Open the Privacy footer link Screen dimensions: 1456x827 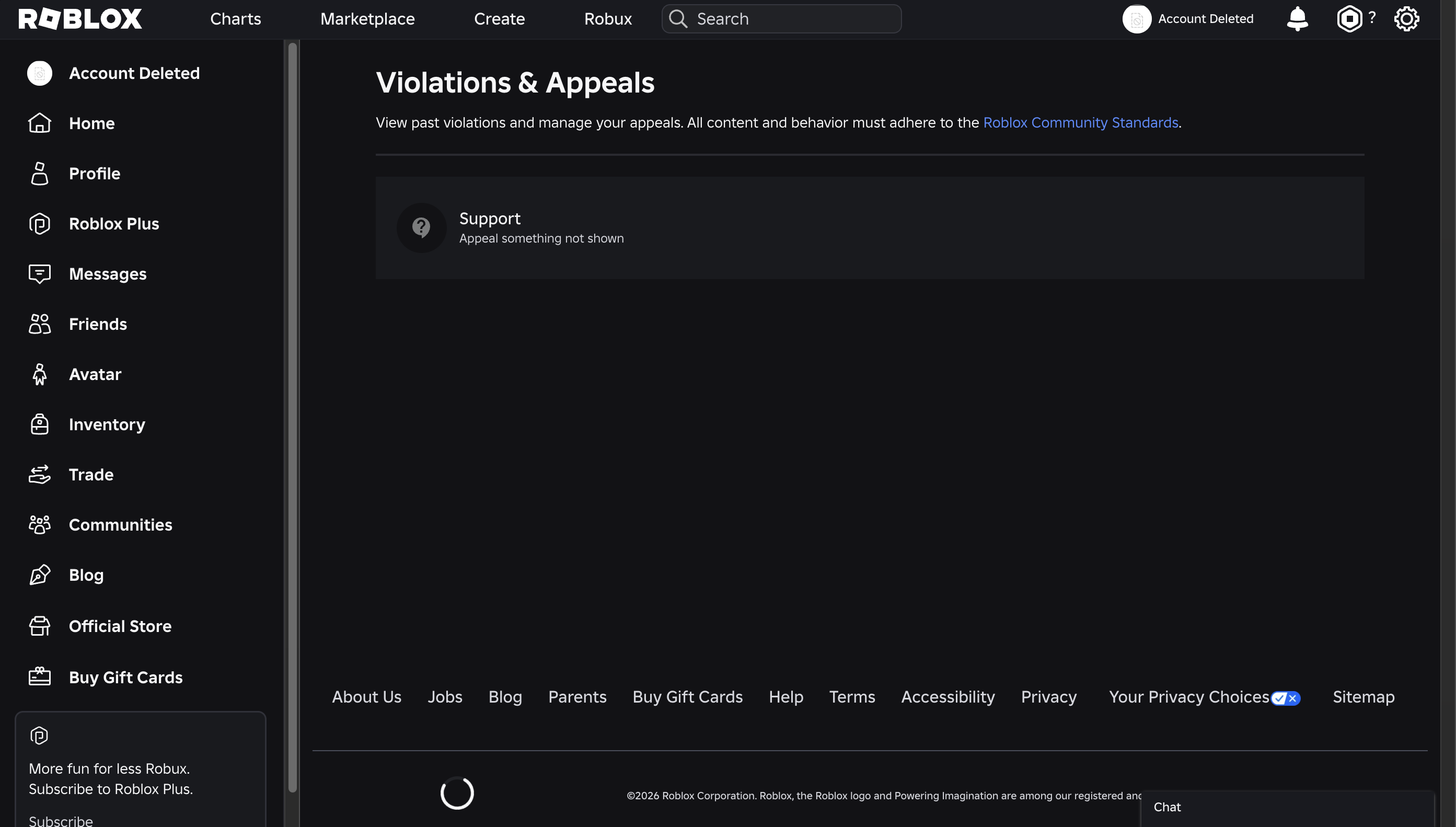click(x=1049, y=697)
